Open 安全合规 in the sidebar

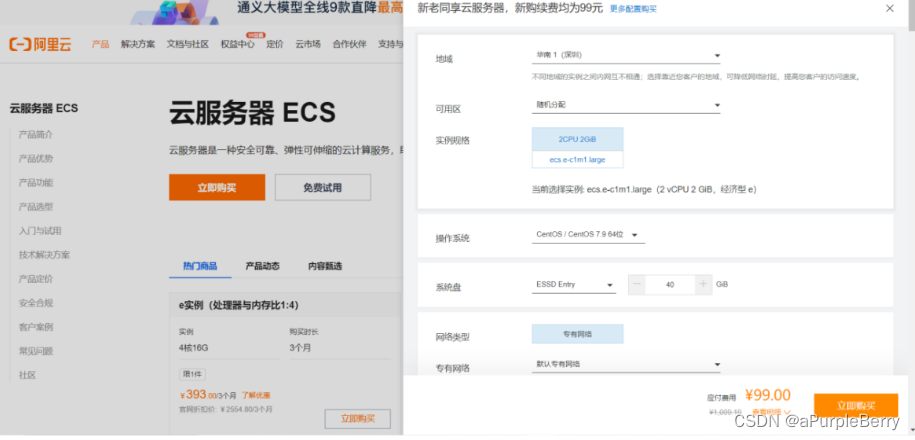tap(36, 303)
